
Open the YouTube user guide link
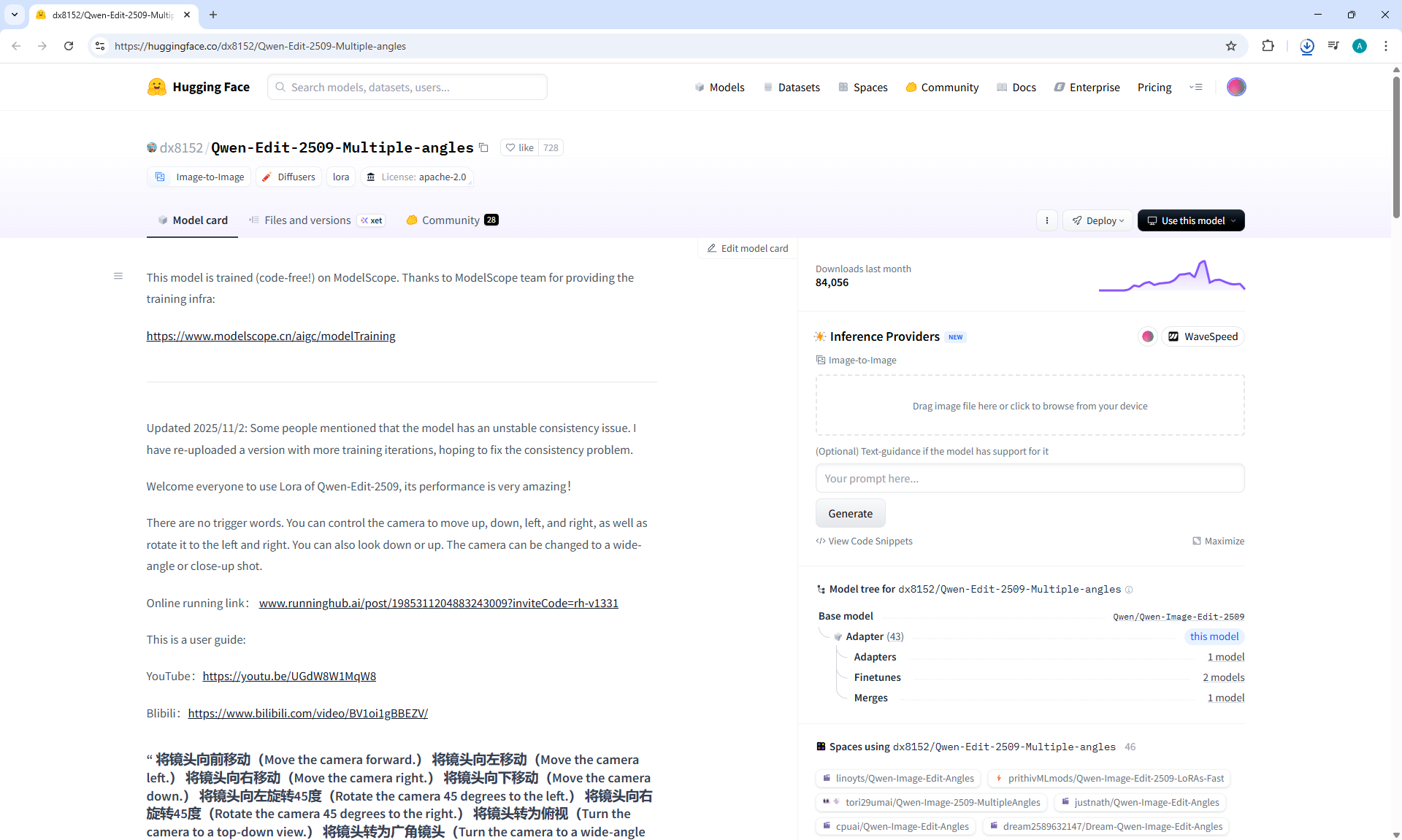click(x=289, y=677)
